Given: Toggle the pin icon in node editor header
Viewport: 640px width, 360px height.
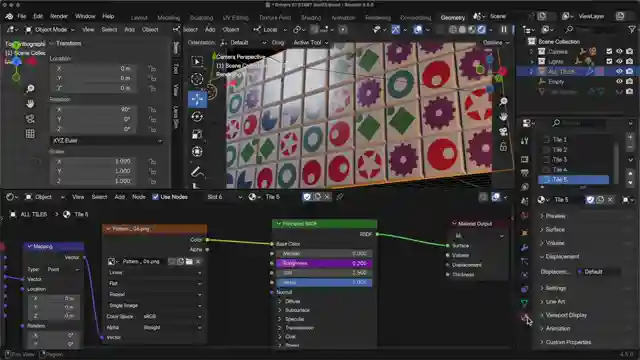Looking at the screenshot, I should pyautogui.click(x=340, y=197).
